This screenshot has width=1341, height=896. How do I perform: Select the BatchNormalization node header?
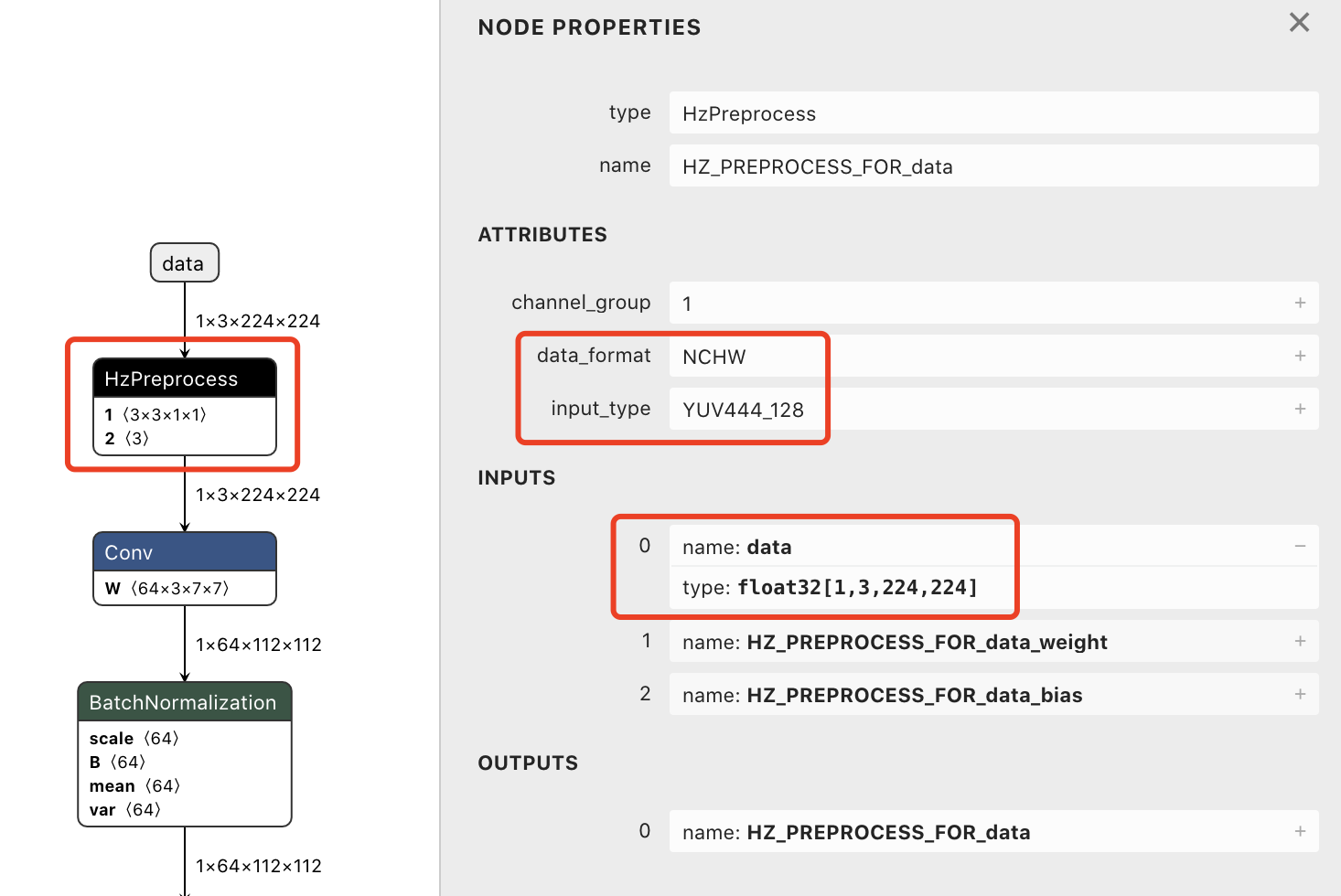pos(184,702)
